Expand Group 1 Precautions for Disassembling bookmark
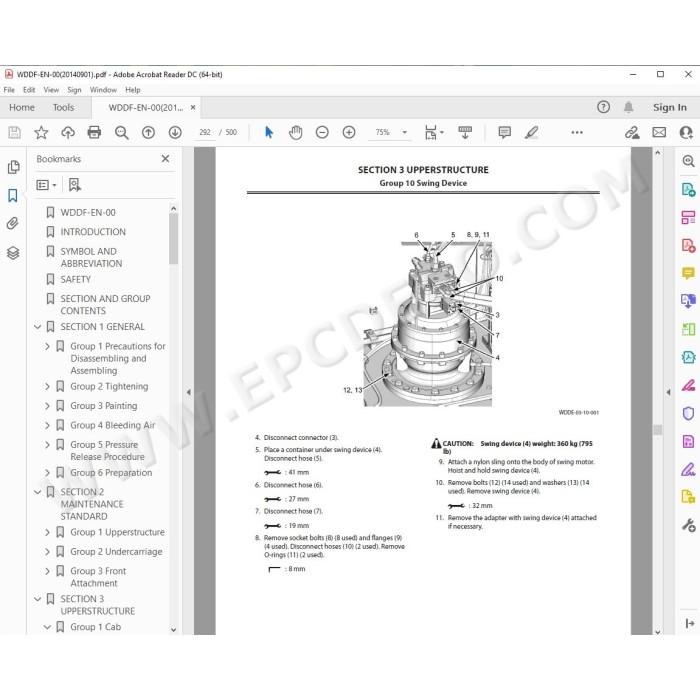The image size is (700, 700). tap(47, 346)
